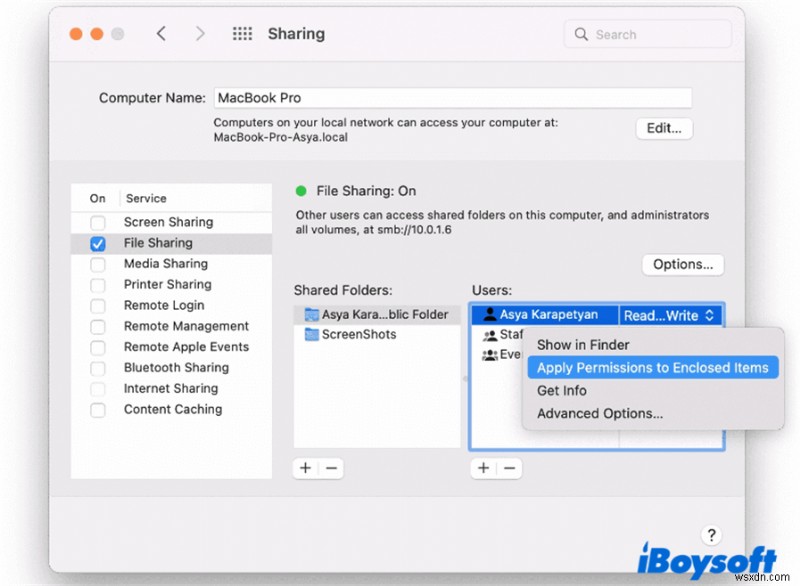
Task: Choose Show in Finder from the menu
Action: [583, 344]
